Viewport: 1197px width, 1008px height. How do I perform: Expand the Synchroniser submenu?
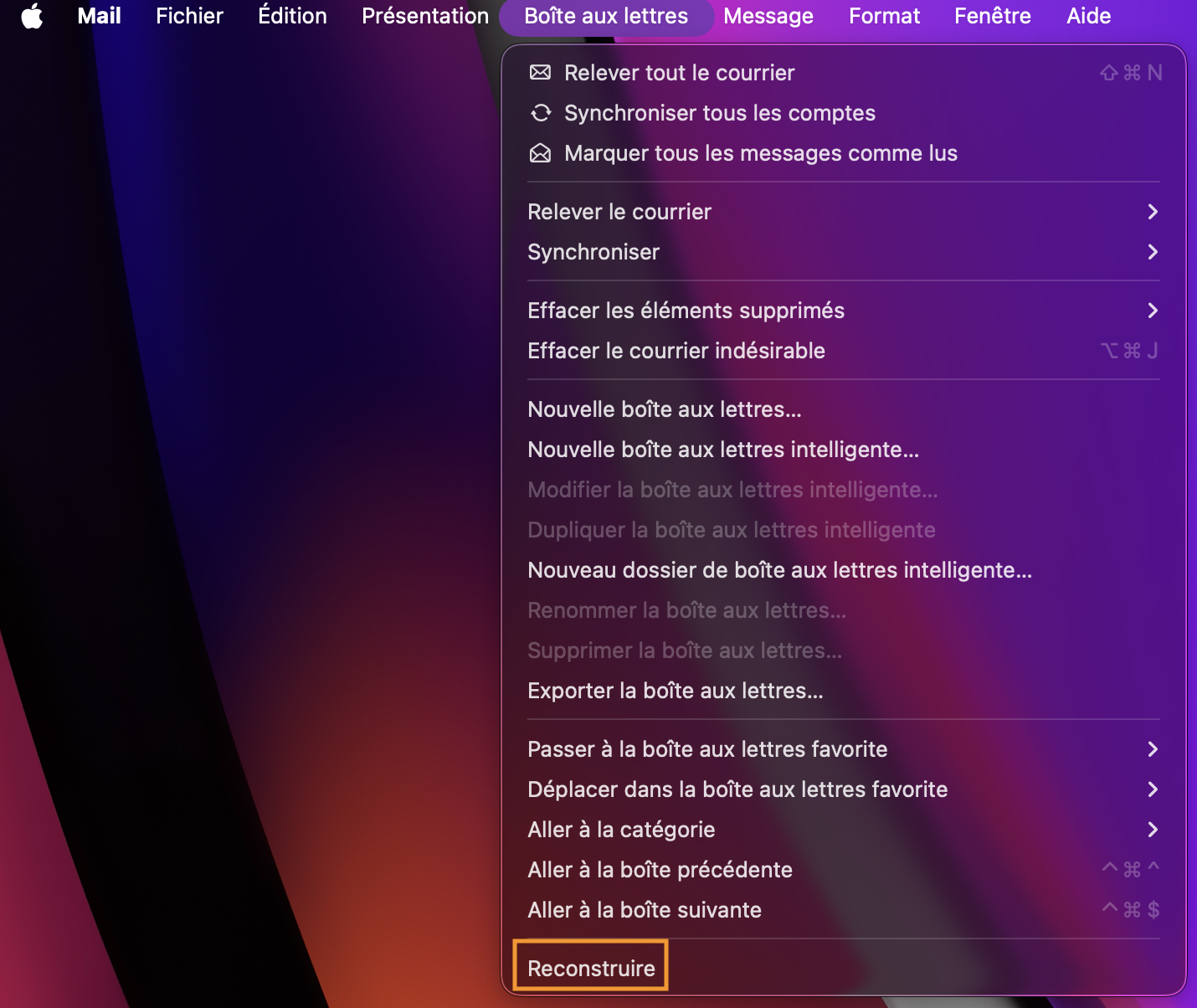tap(844, 252)
